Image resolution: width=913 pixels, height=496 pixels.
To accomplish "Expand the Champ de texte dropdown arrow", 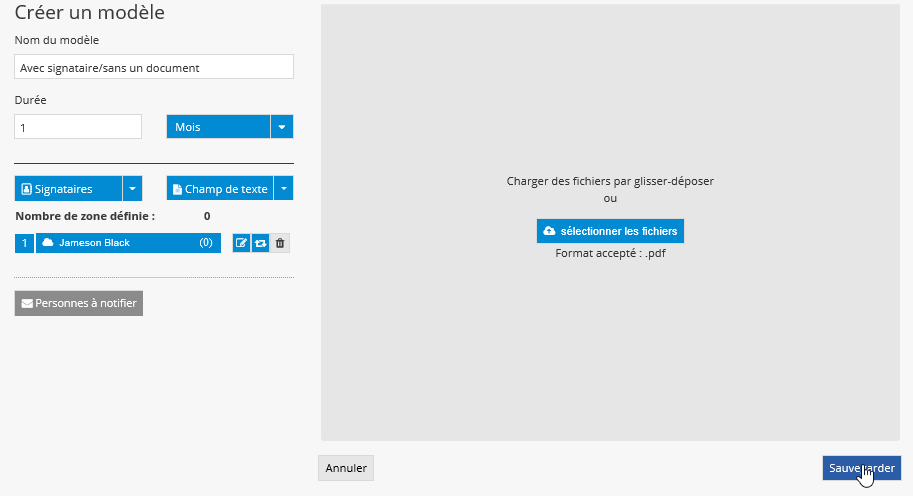I will [283, 189].
